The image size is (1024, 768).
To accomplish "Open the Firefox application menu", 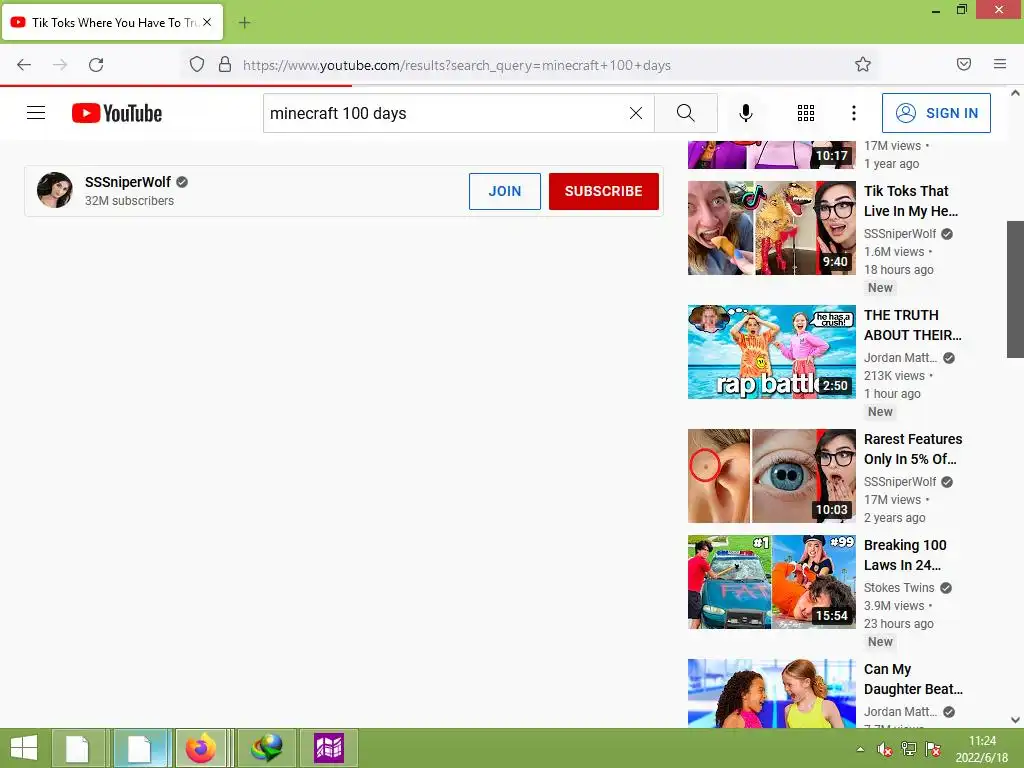I will [x=1000, y=64].
